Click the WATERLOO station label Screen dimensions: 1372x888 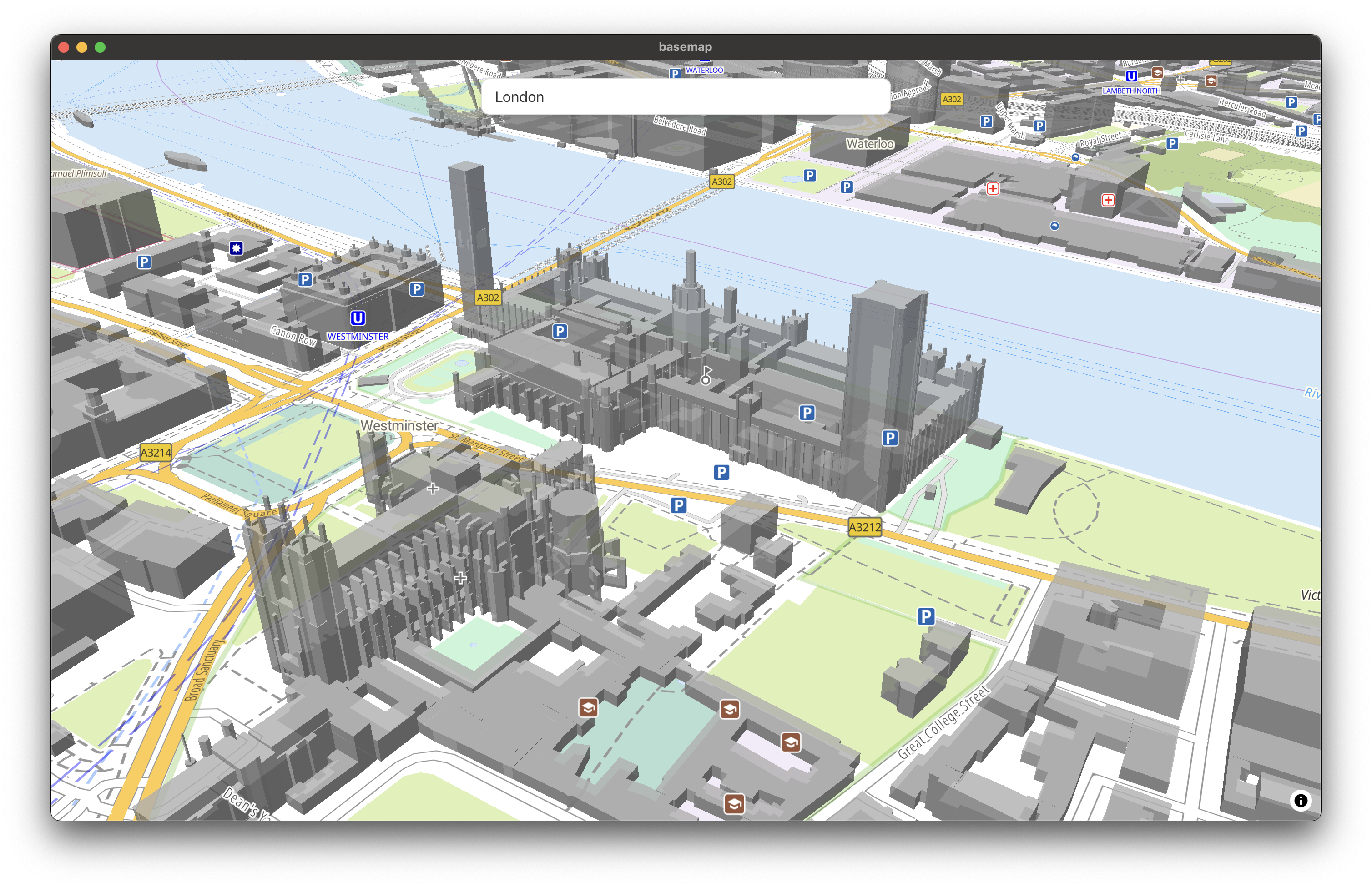[x=704, y=71]
